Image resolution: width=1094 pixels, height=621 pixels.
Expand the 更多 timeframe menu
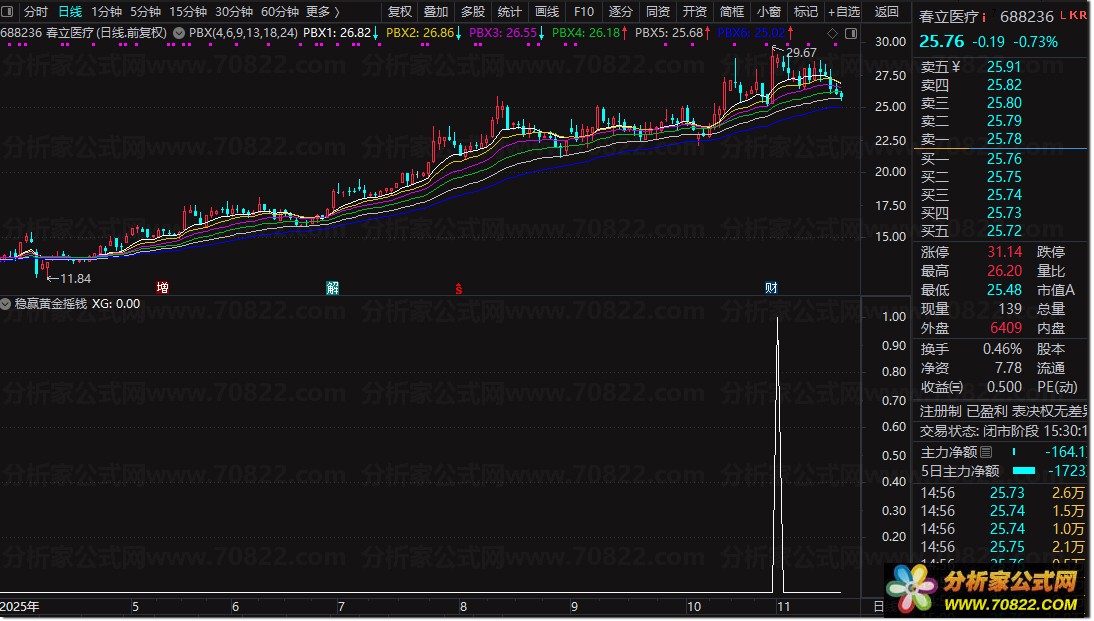point(322,12)
